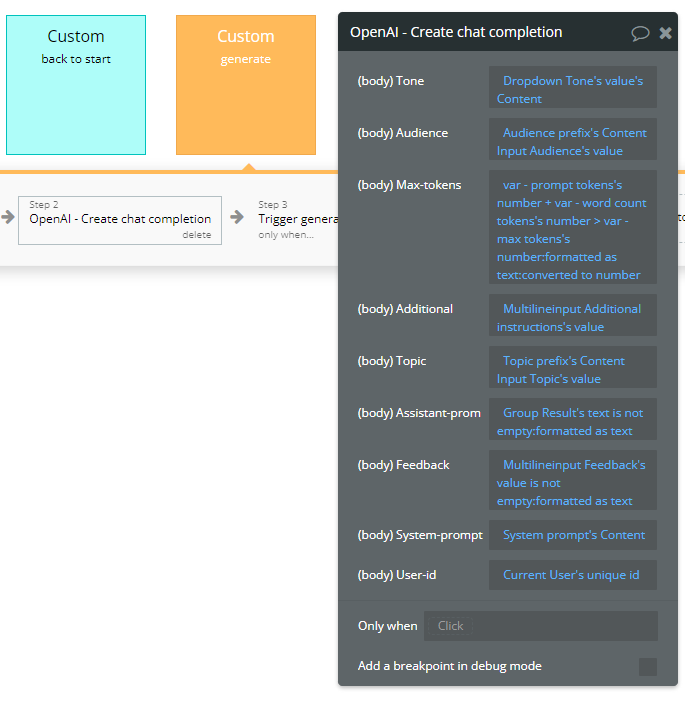The height and width of the screenshot is (702, 685).
Task: Edit the Feedback Multilineinput expression
Action: coord(573,480)
